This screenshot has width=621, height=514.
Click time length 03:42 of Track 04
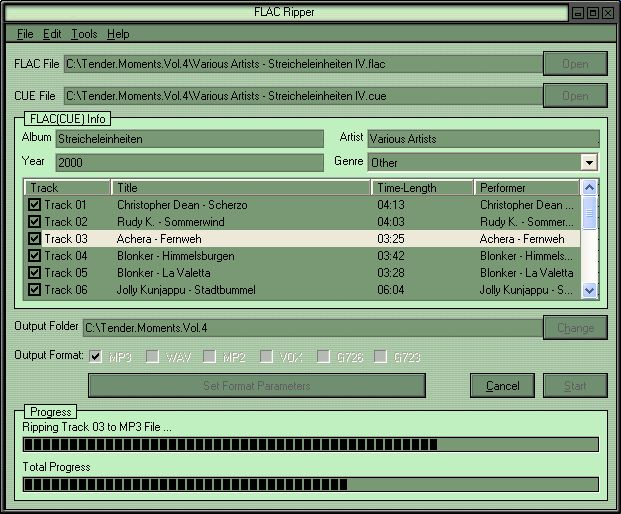pos(391,256)
